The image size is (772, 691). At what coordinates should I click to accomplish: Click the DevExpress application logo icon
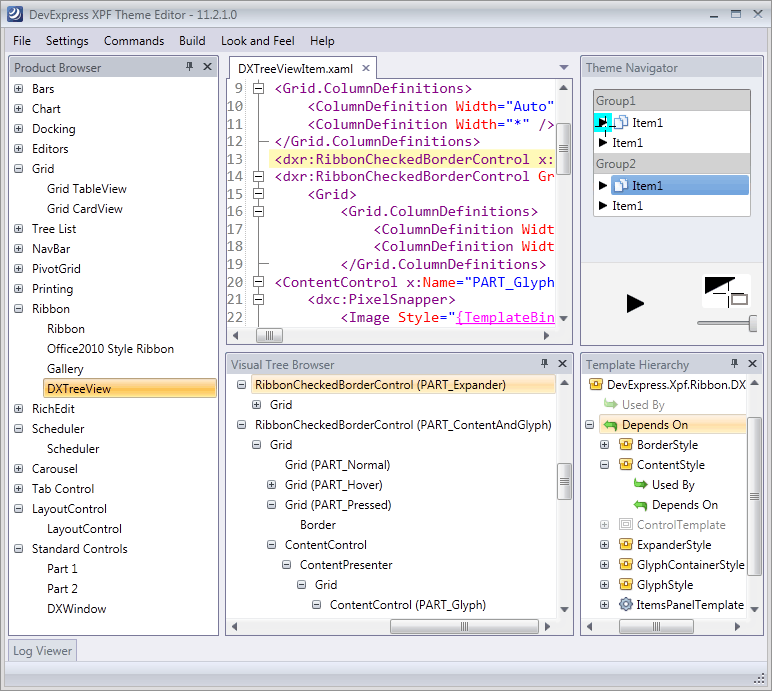coord(15,14)
